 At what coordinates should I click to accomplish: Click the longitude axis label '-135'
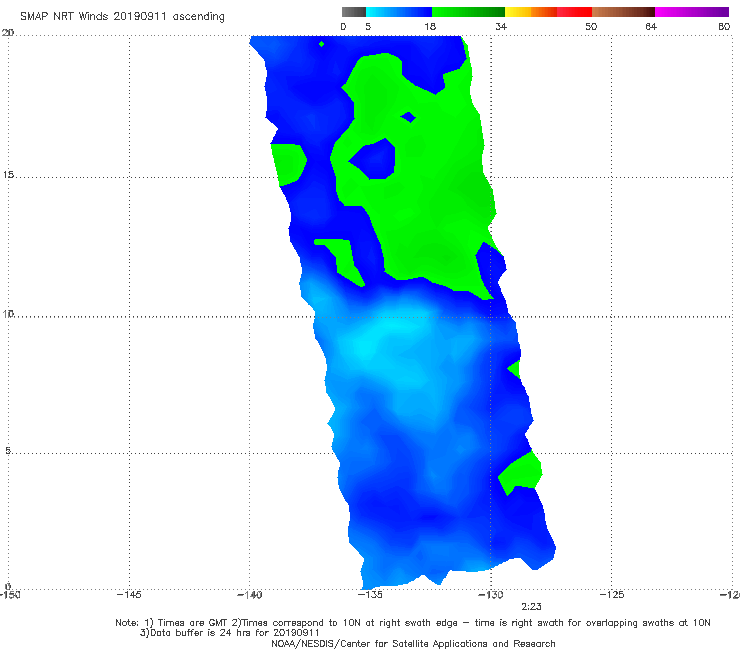[x=370, y=594]
